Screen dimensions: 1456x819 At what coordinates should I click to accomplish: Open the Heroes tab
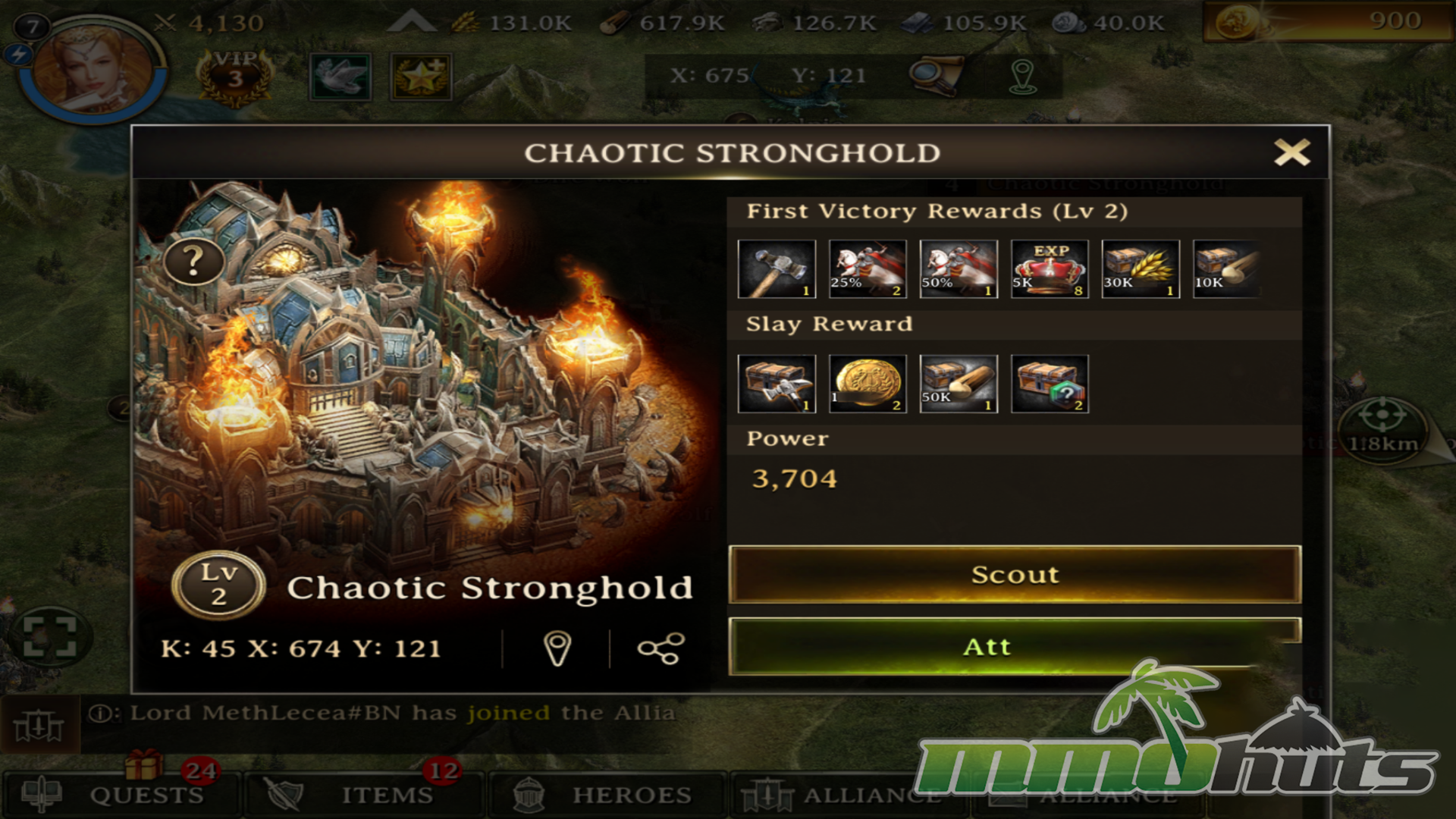point(607,795)
